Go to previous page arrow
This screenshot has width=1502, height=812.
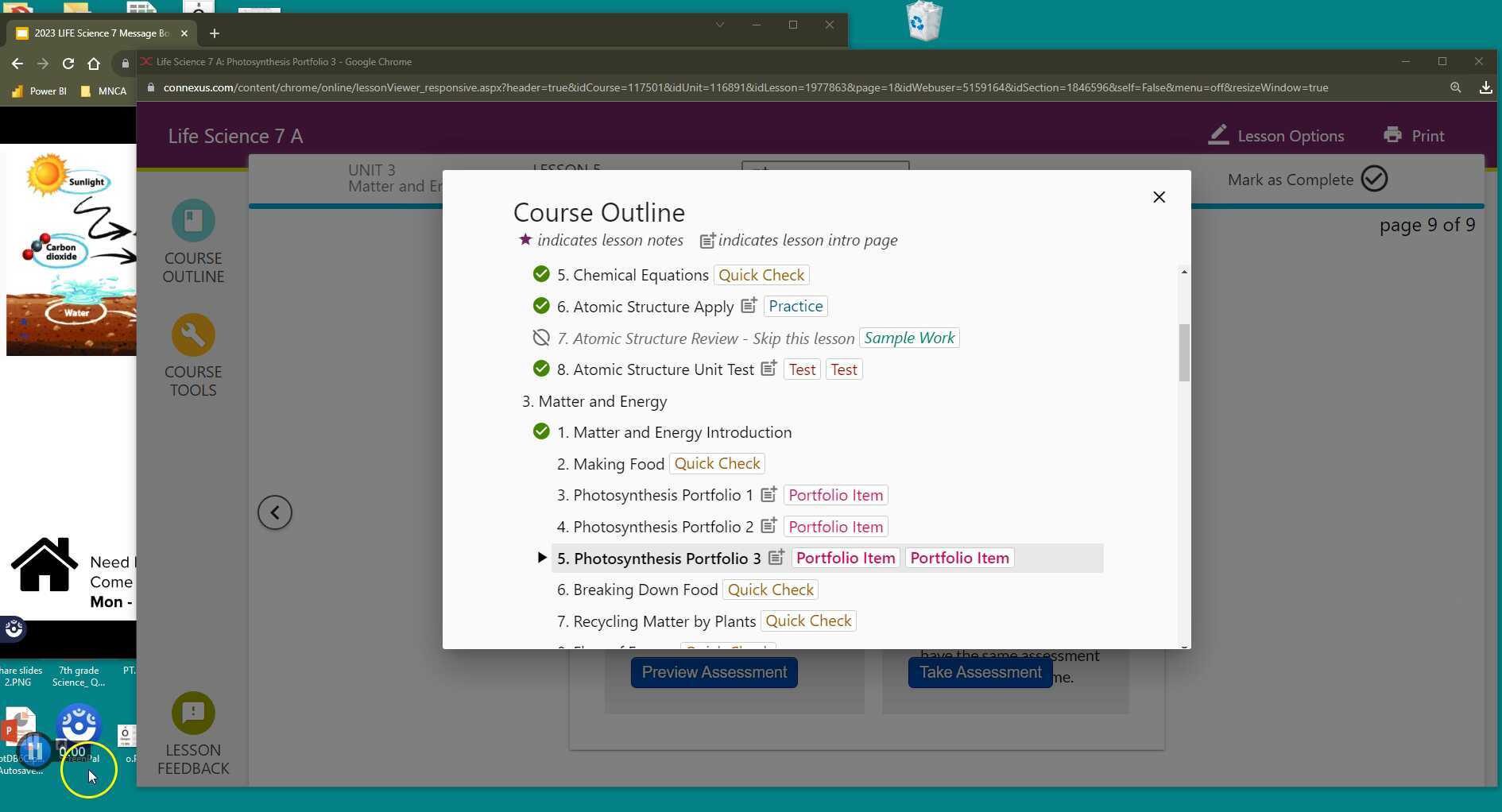[x=275, y=512]
